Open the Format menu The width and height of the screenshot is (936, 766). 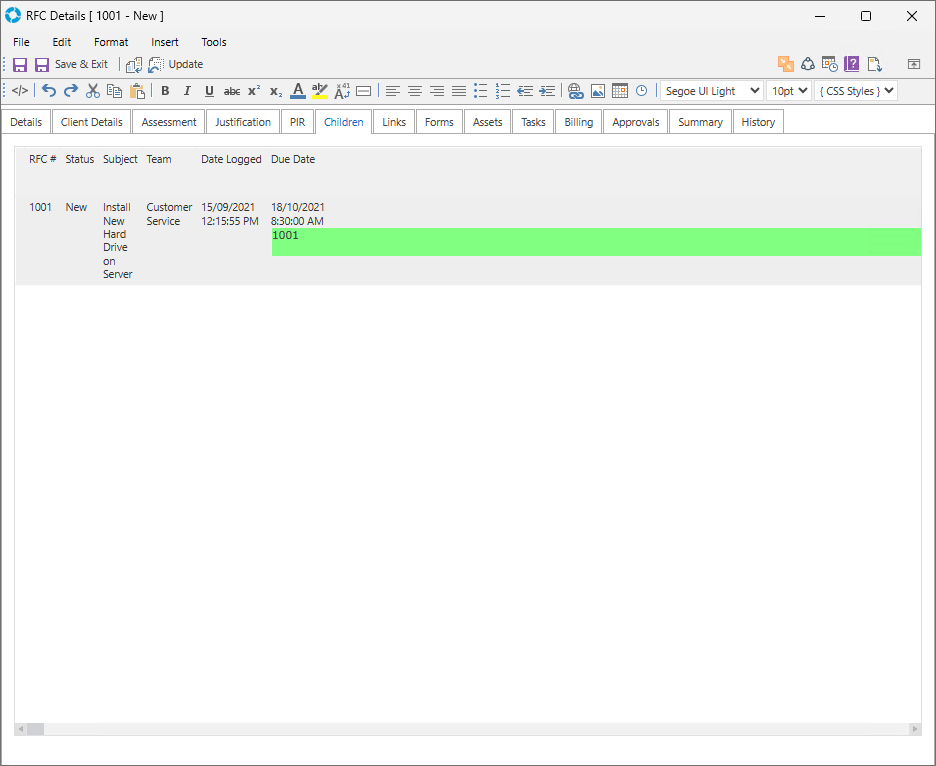pos(111,42)
